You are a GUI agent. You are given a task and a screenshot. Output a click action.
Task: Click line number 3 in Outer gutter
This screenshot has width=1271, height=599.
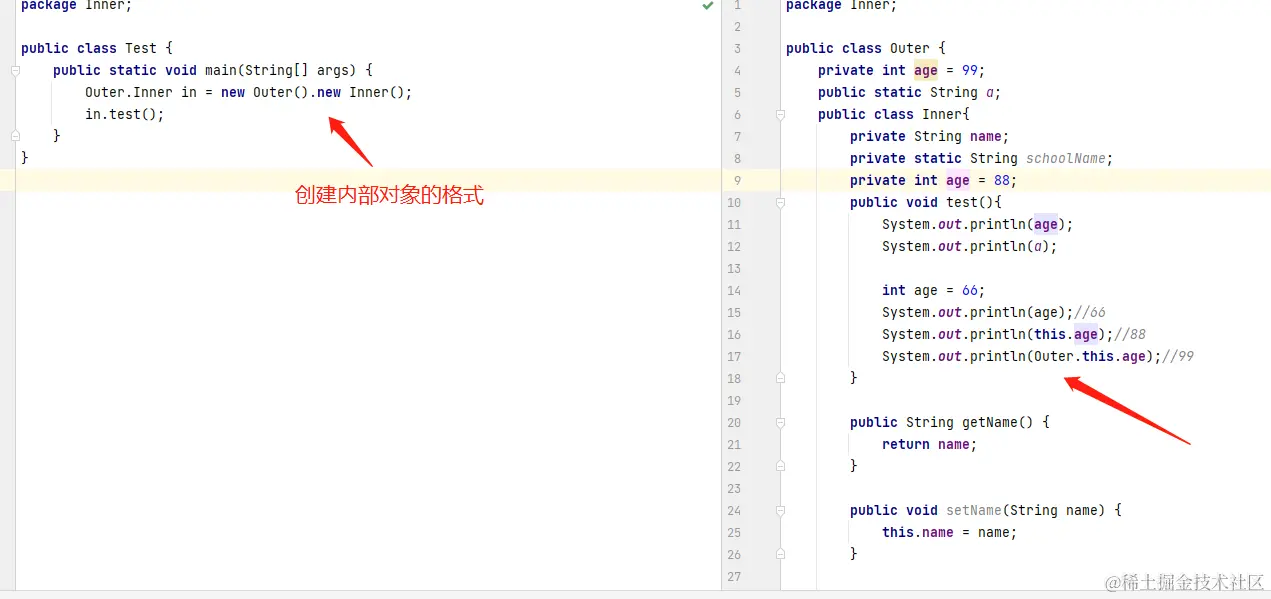(737, 49)
